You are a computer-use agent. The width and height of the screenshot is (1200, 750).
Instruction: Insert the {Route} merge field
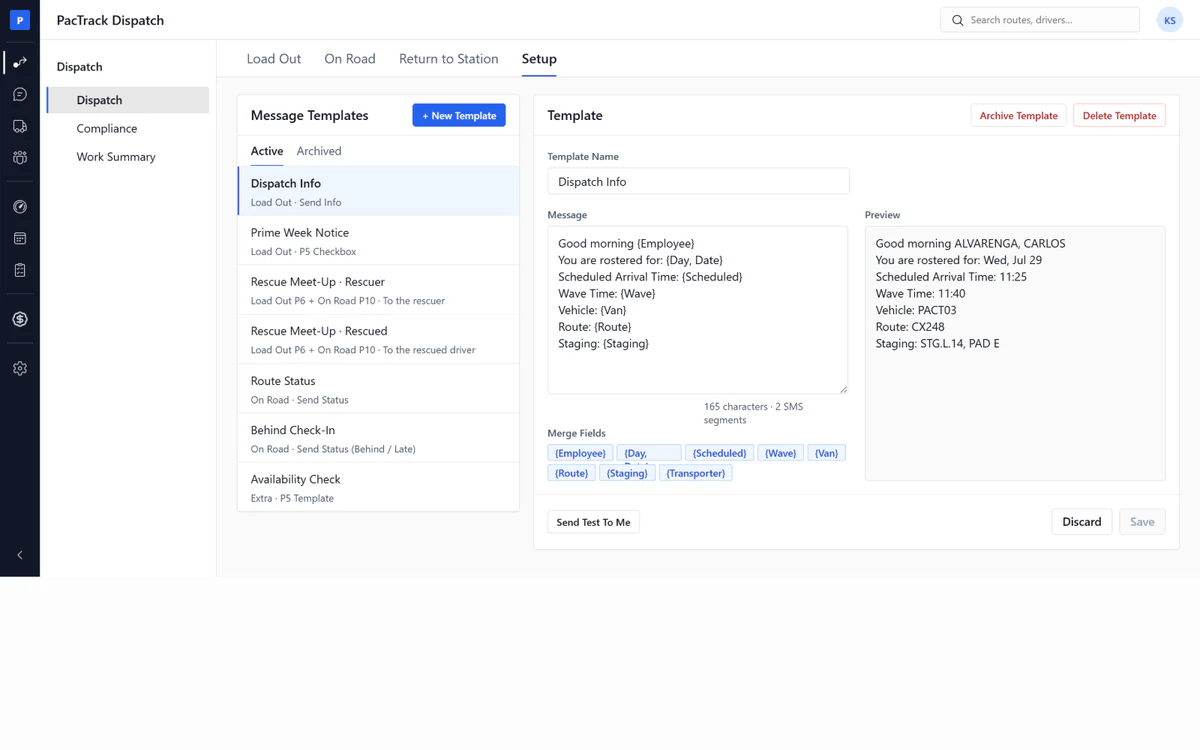pyautogui.click(x=571, y=473)
